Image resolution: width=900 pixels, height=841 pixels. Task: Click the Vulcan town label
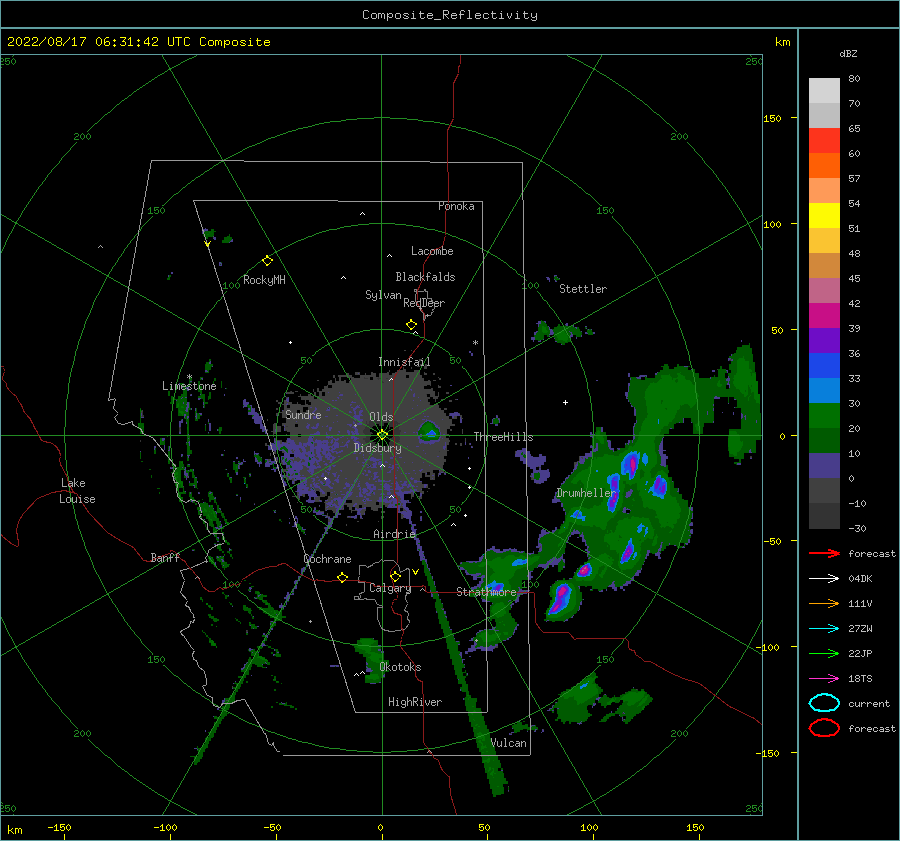[509, 743]
